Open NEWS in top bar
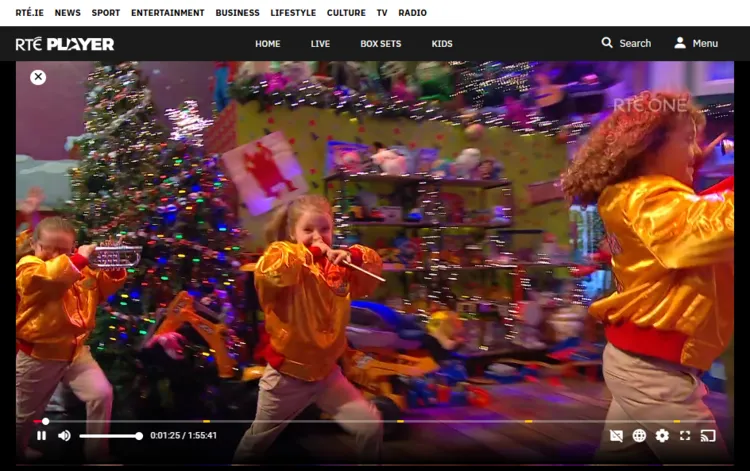 [67, 13]
